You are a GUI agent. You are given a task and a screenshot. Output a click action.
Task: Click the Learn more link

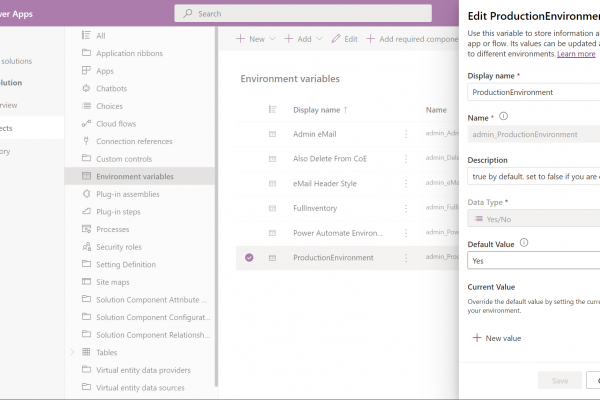(x=576, y=54)
